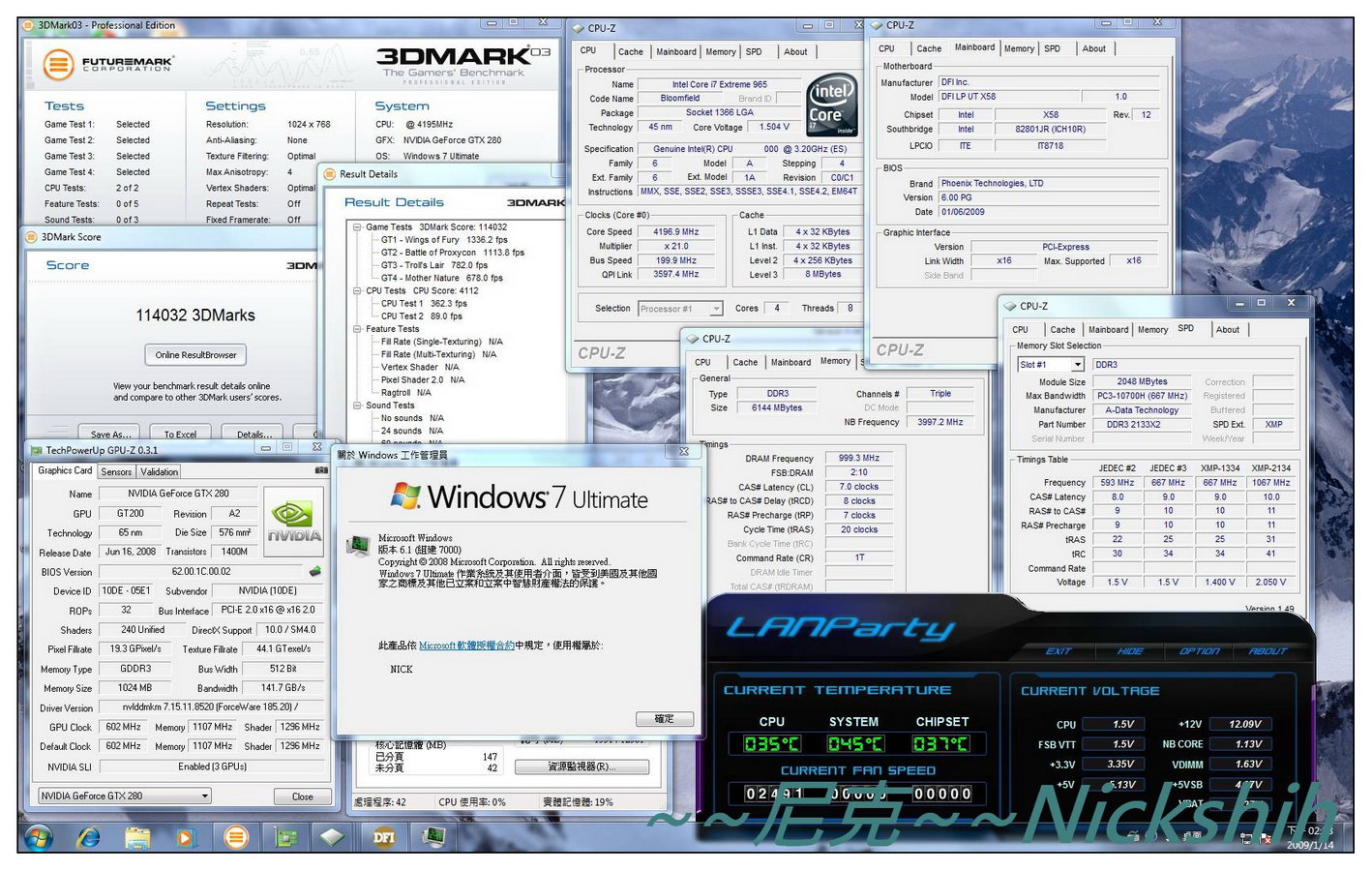Click Online ResultBrowser button
1372x871 pixels.
coord(195,355)
